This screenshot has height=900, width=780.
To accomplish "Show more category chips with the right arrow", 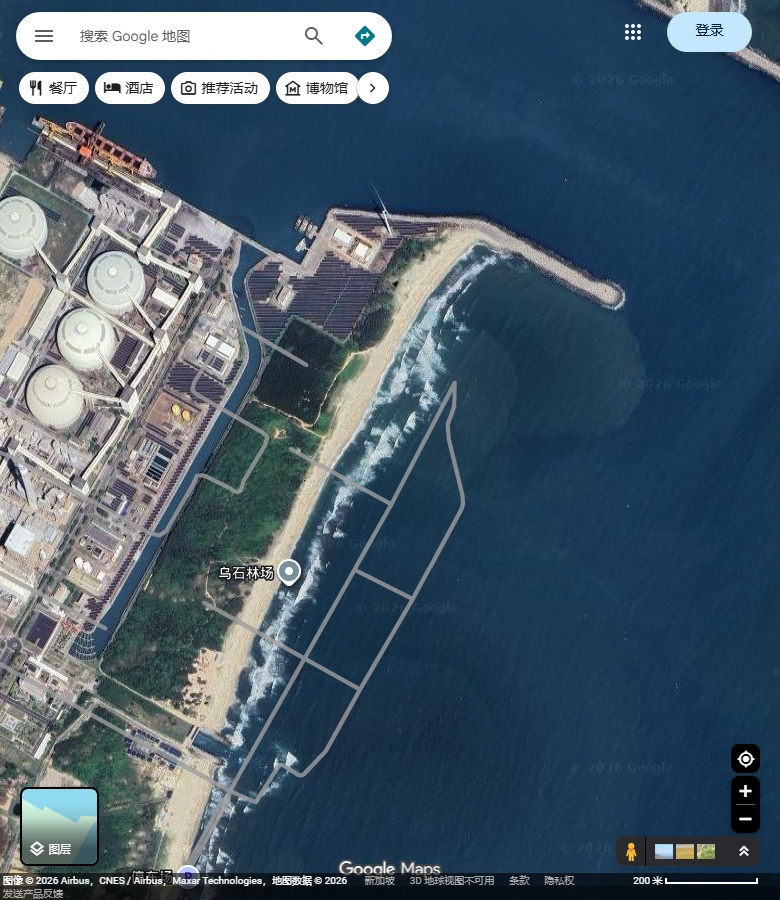I will tap(373, 88).
